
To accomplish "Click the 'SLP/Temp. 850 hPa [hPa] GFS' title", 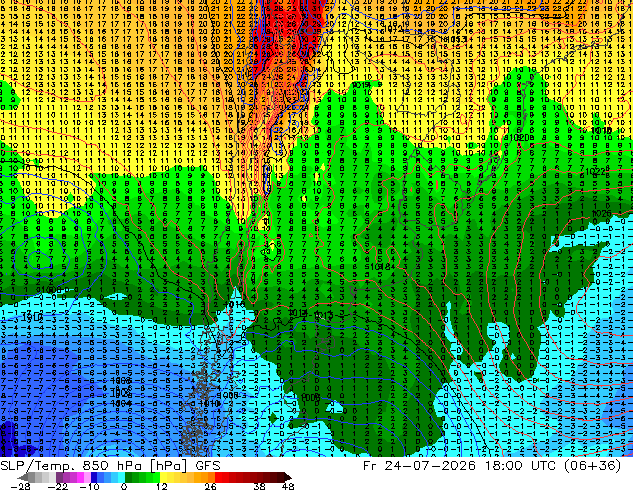I will 110,466.
